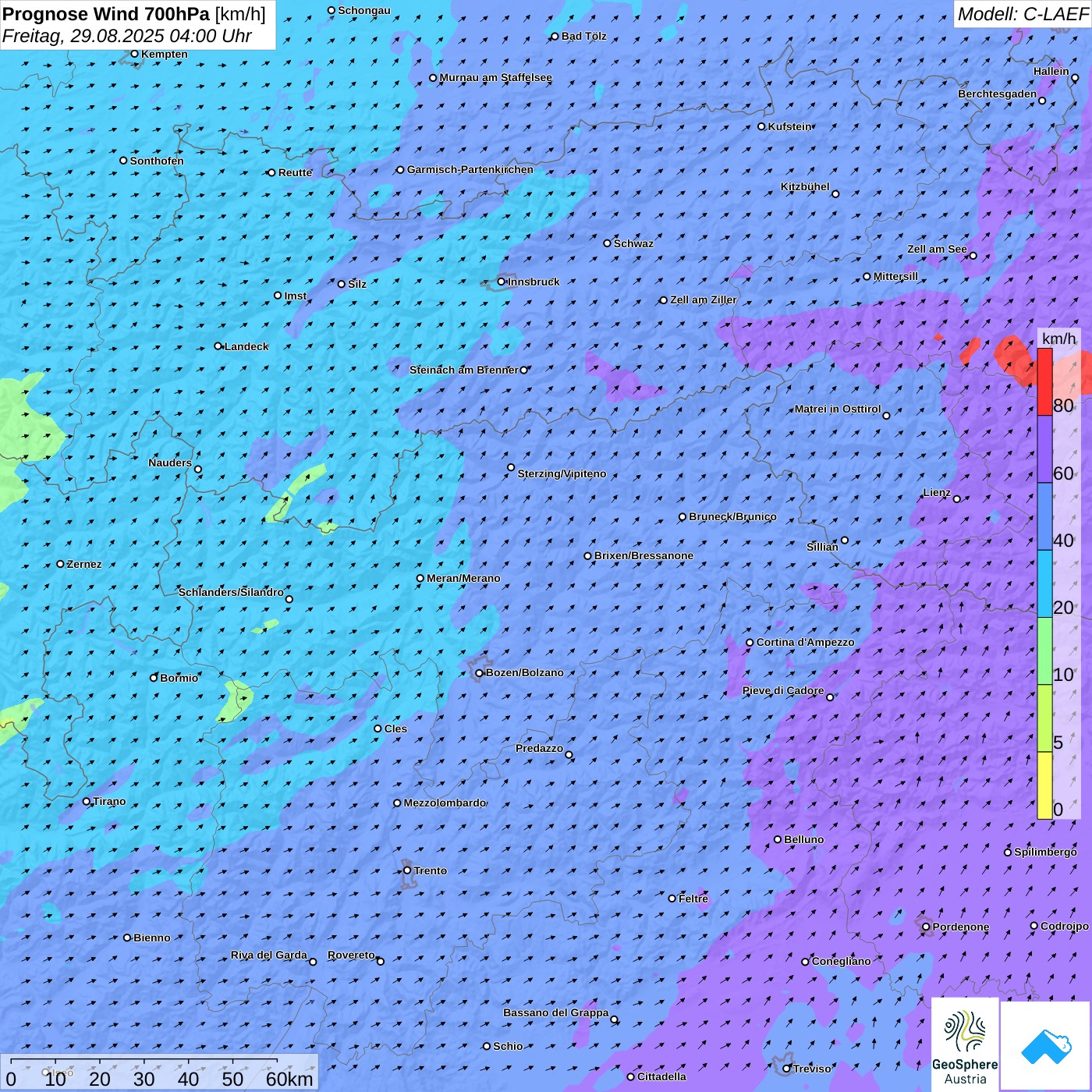Screen dimensions: 1092x1092
Task: Click the 'Berchtesgaden' label
Action: tap(997, 94)
